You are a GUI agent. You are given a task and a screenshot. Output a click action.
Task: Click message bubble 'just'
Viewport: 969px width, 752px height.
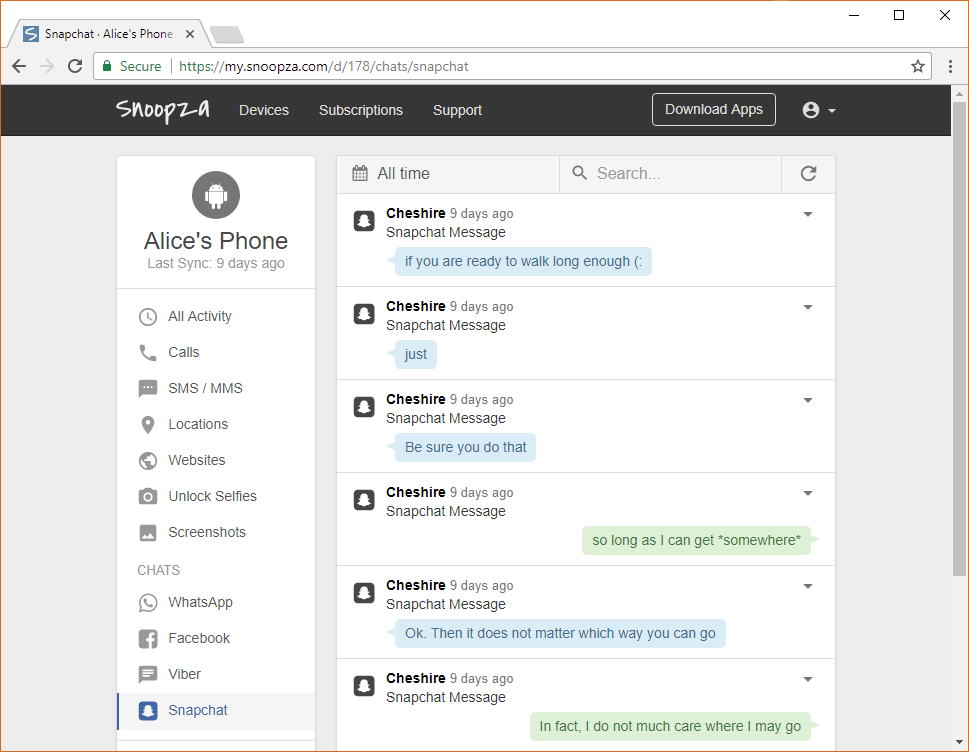416,354
